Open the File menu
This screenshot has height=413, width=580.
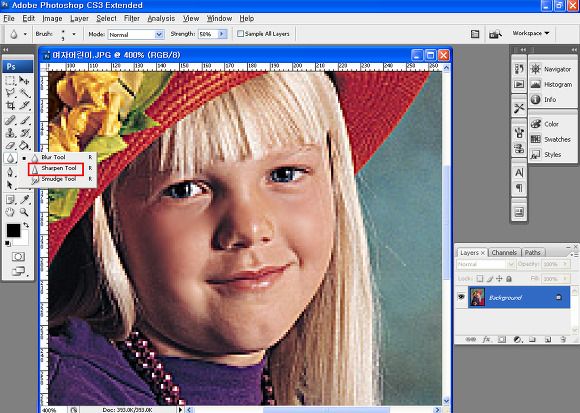click(x=9, y=18)
